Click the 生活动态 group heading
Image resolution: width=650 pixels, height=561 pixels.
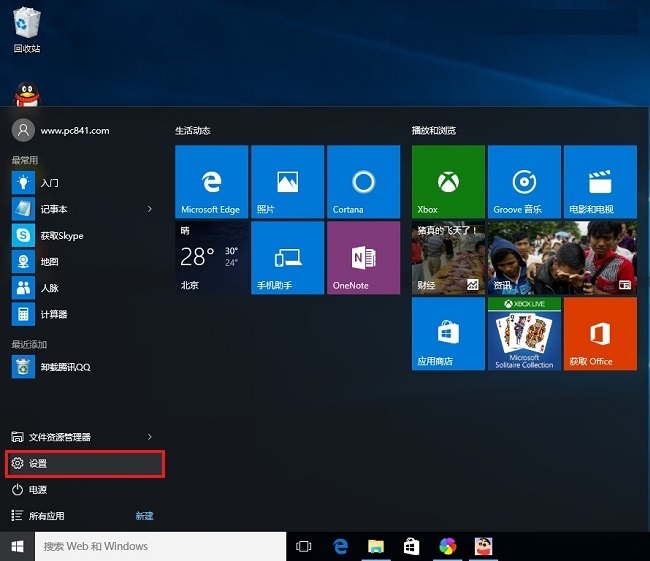click(x=193, y=131)
